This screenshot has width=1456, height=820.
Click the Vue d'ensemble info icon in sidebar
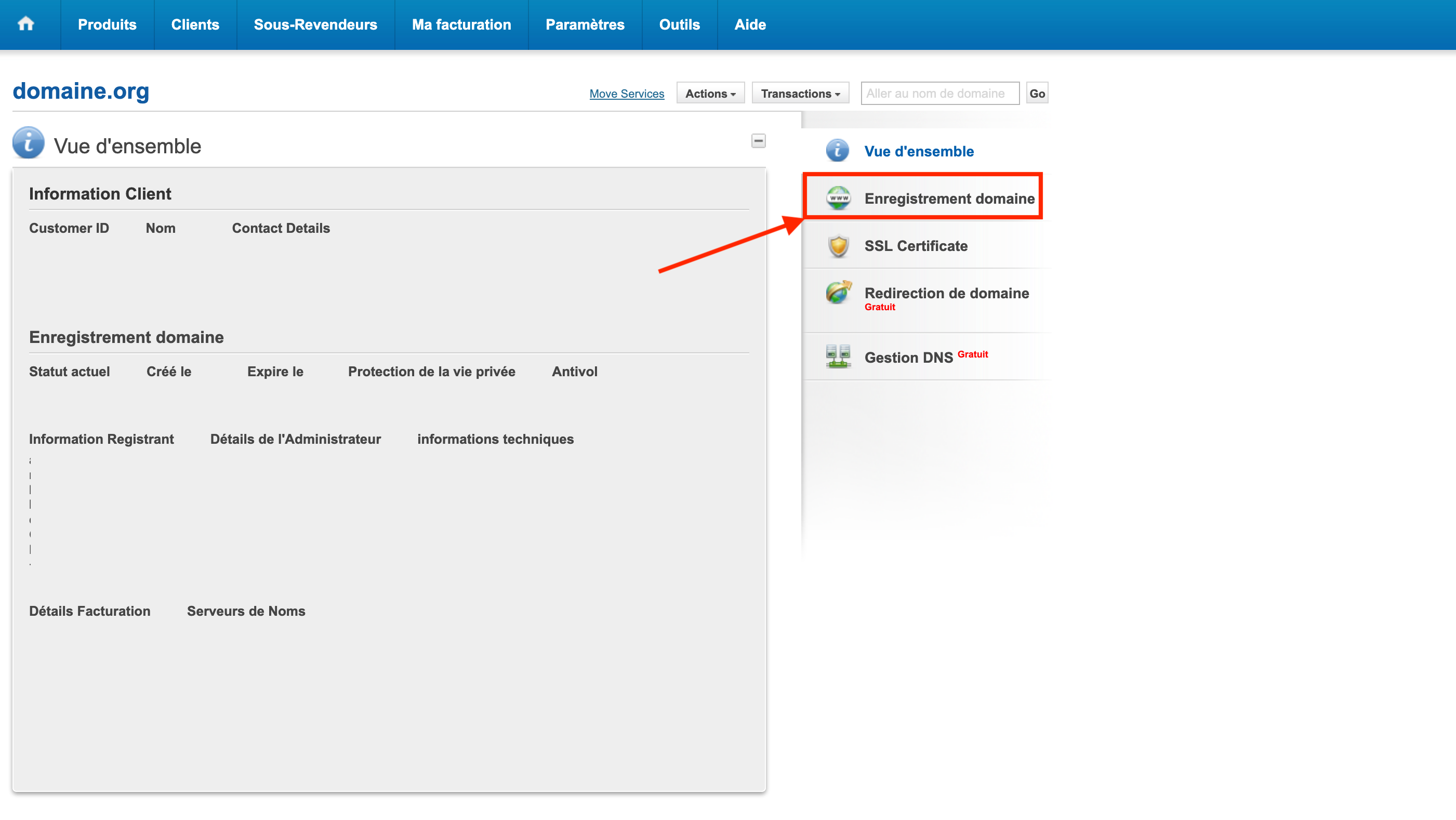tap(838, 151)
